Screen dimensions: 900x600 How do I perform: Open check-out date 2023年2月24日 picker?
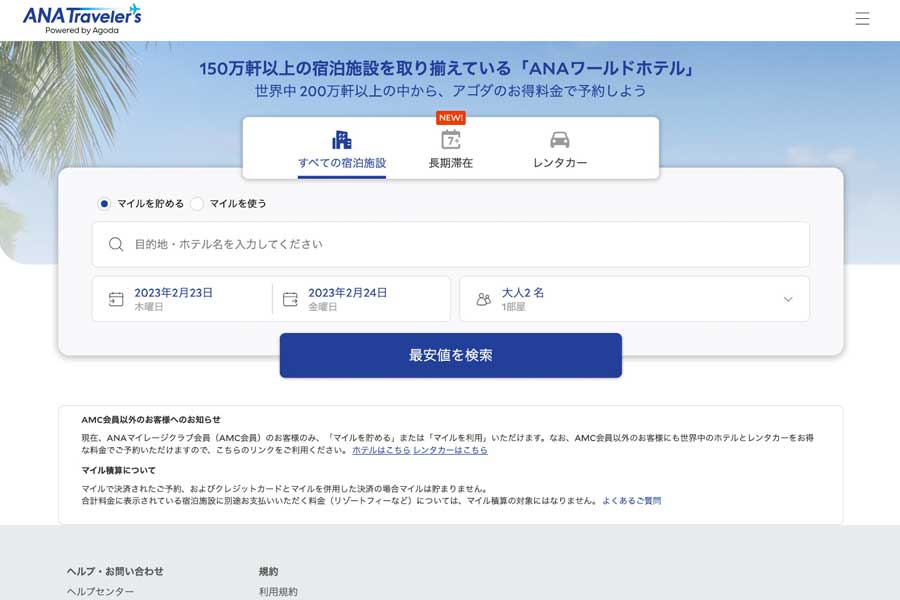362,299
